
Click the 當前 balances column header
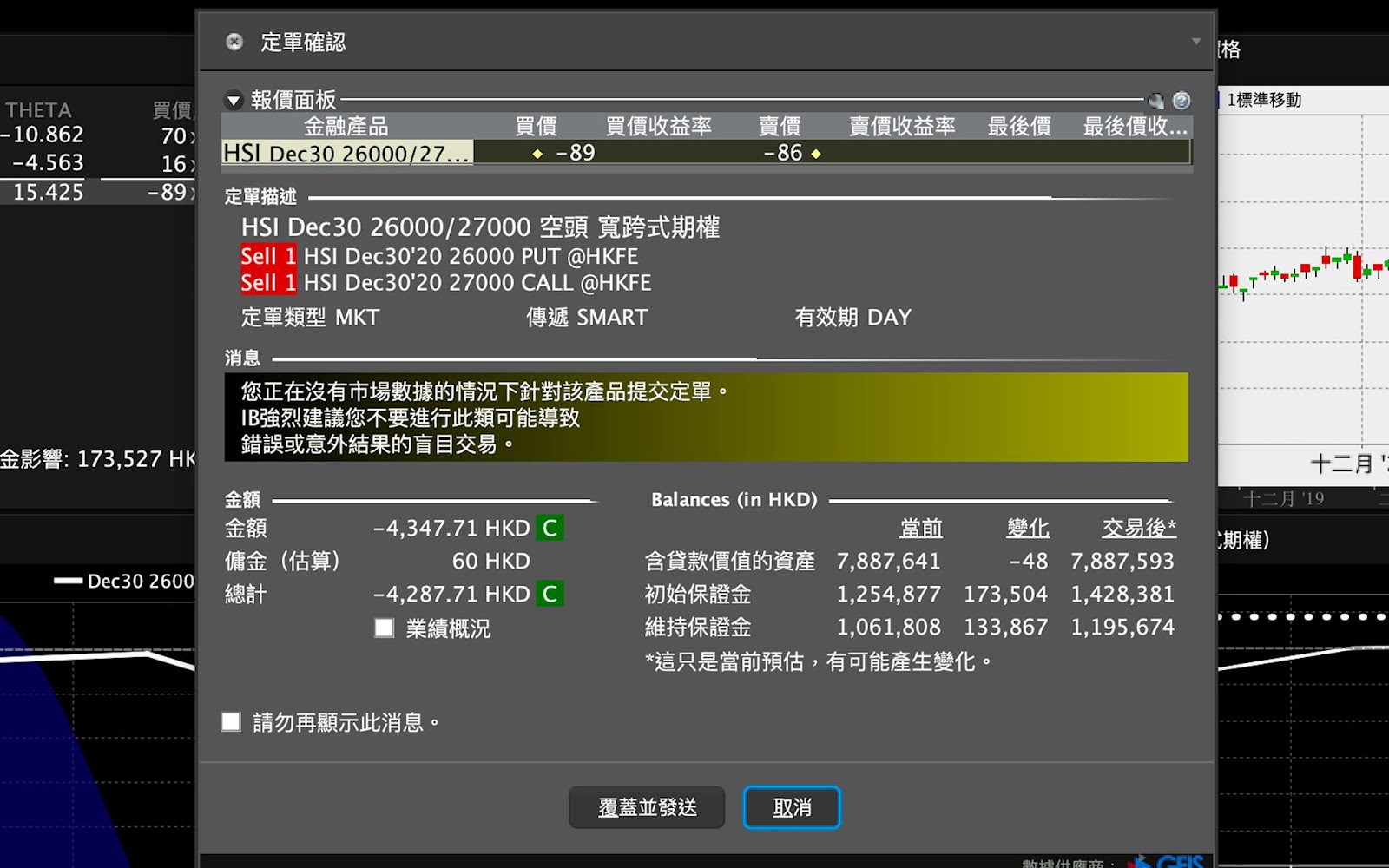coord(921,528)
